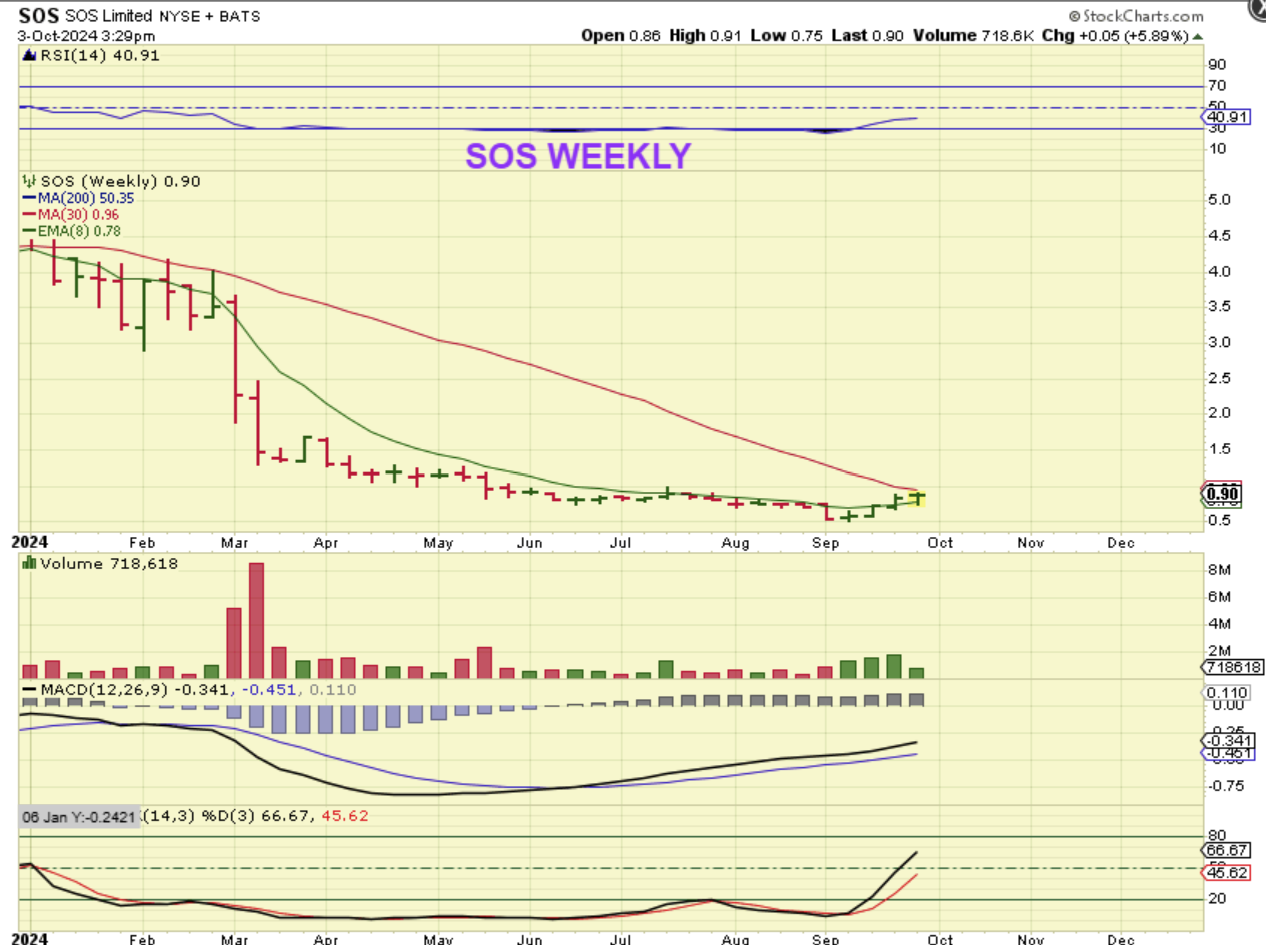Click the 45.62 stochastic right-axis label
This screenshot has height=945, width=1266.
pos(1226,872)
